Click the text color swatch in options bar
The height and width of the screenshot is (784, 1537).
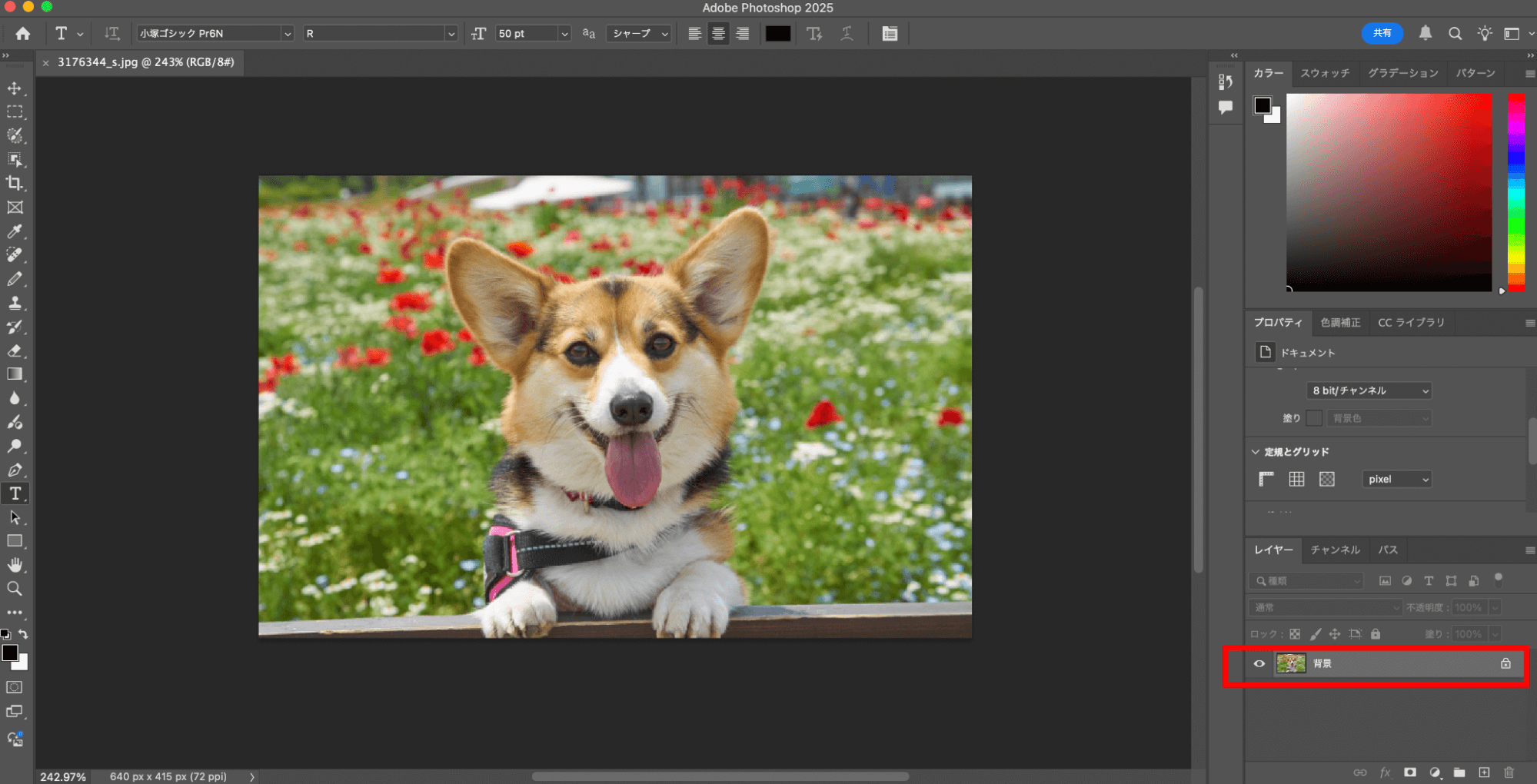777,33
